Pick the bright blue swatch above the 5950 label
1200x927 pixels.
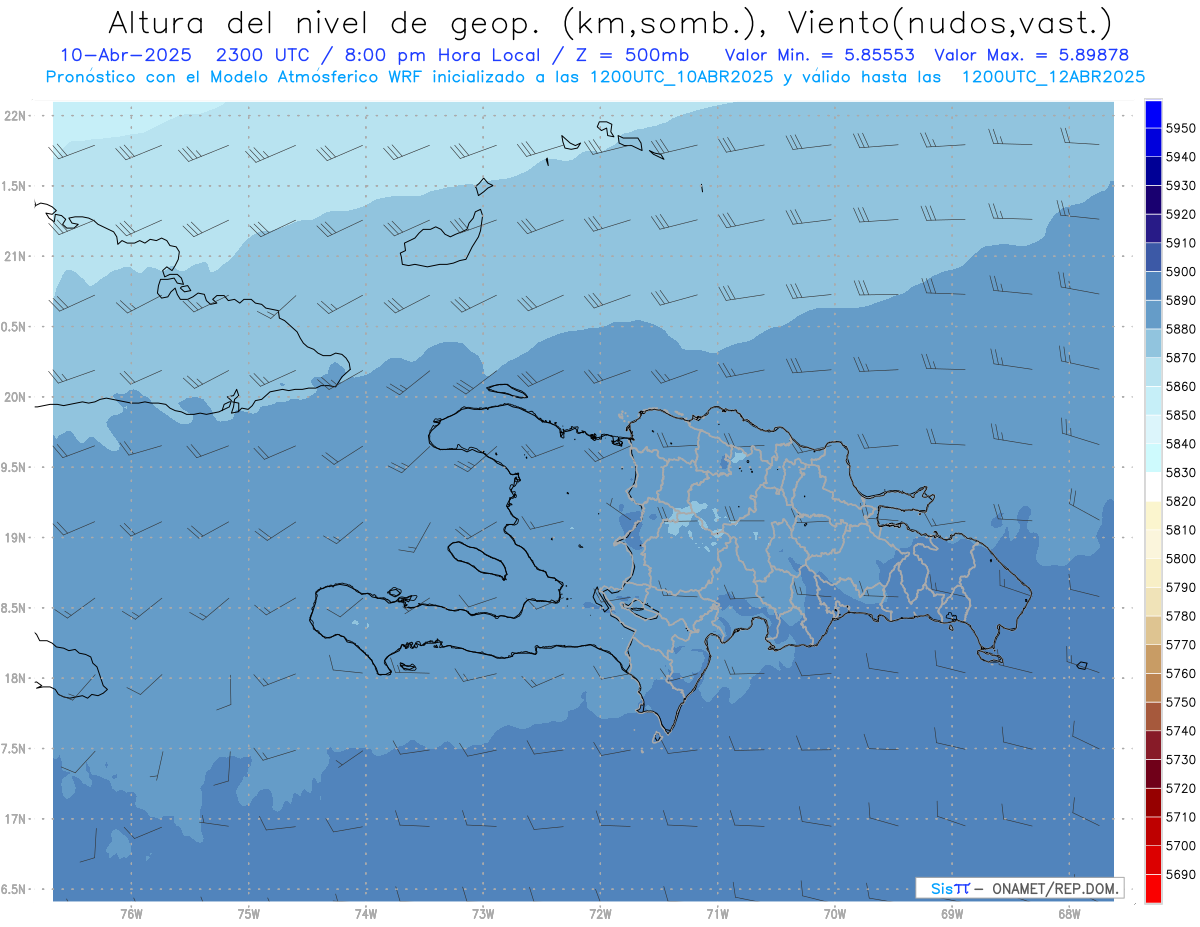tap(1153, 113)
